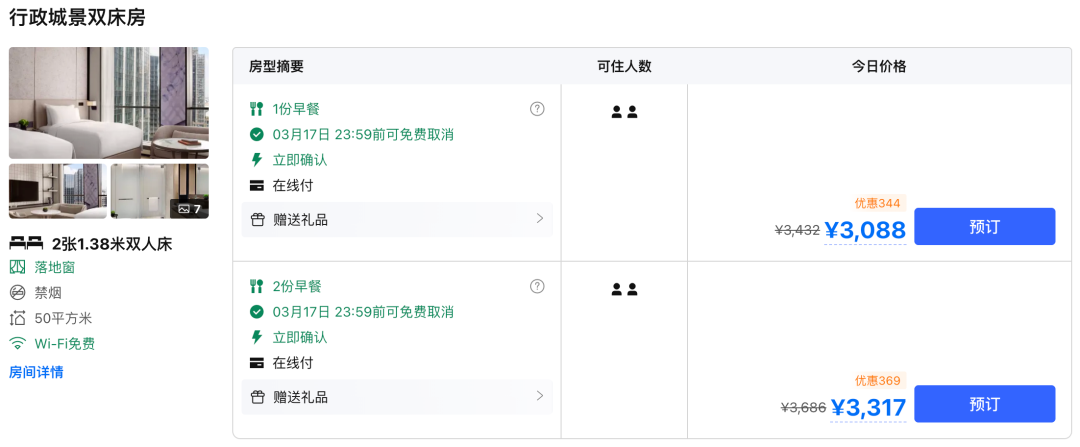Click the 禁烟 no-smoking icon
The image size is (1080, 447).
17,293
